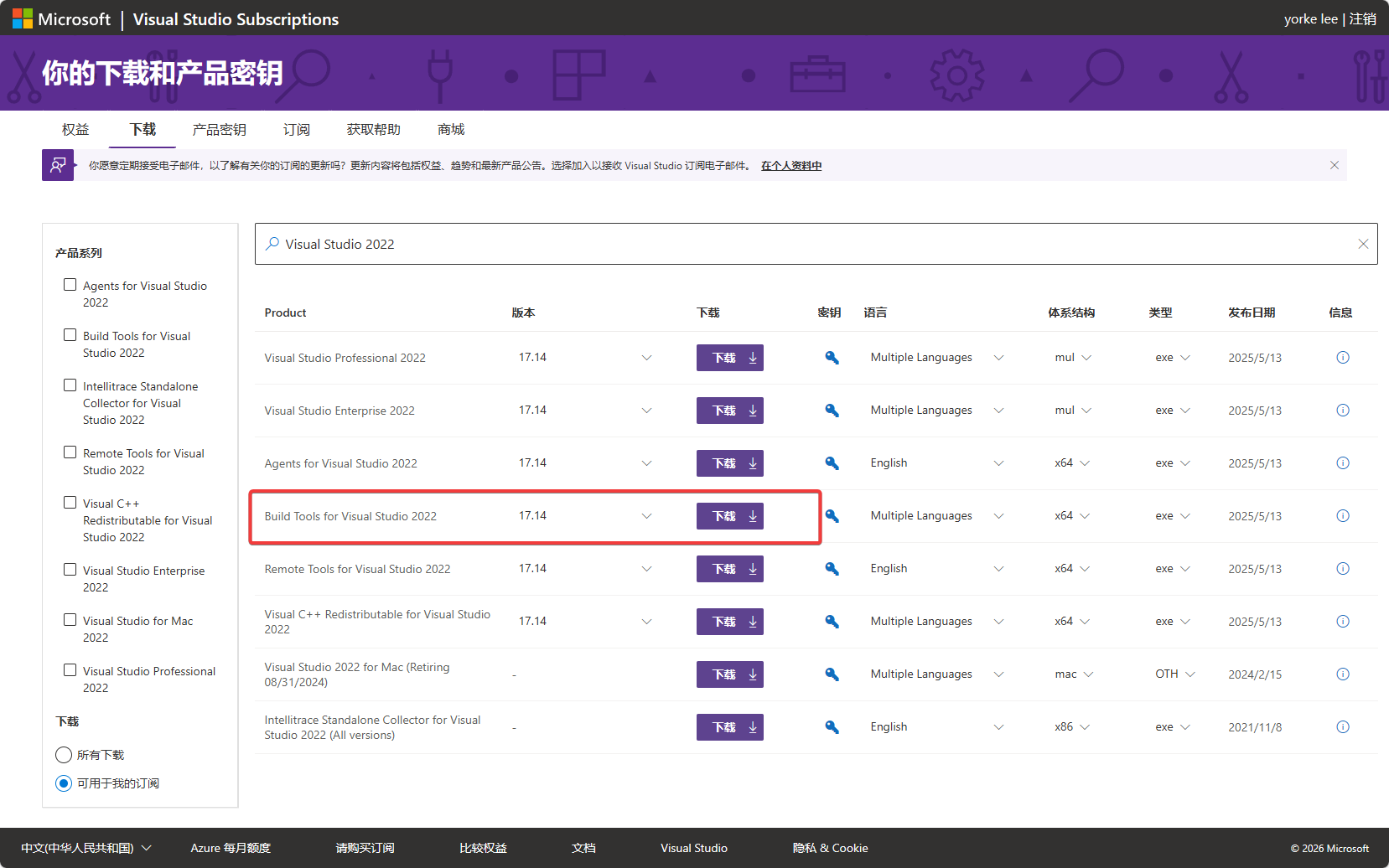
Task: Open architecture dropdown for Visual Studio Professional 2022
Action: click(1086, 358)
